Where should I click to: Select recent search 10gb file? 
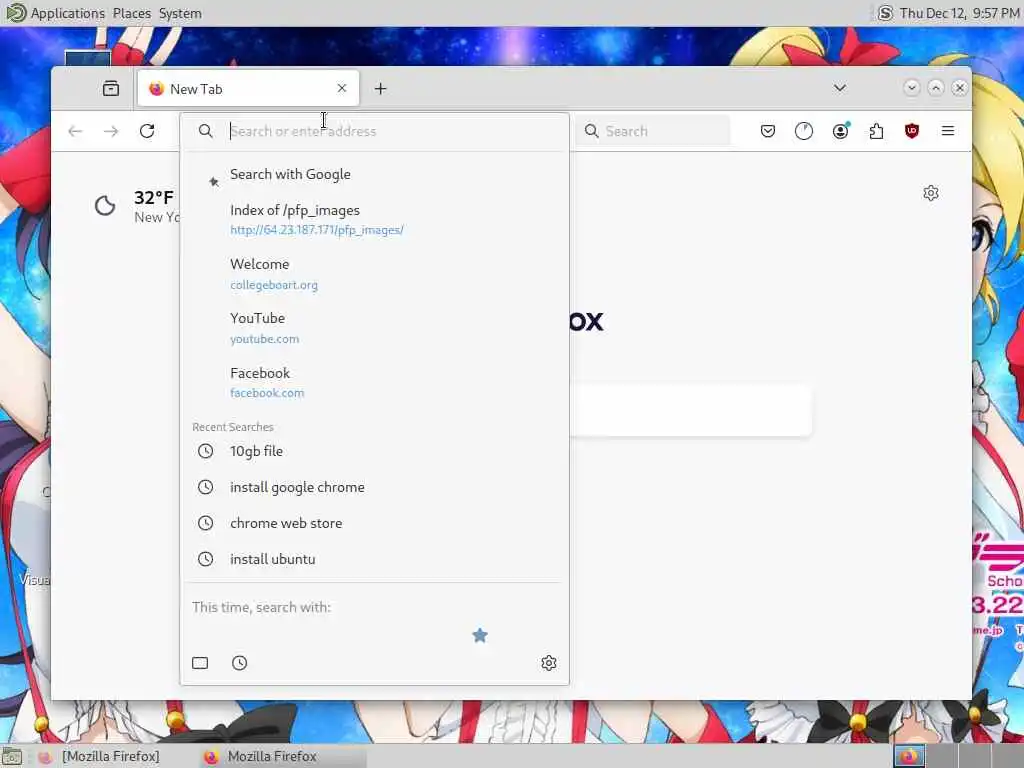[374, 451]
